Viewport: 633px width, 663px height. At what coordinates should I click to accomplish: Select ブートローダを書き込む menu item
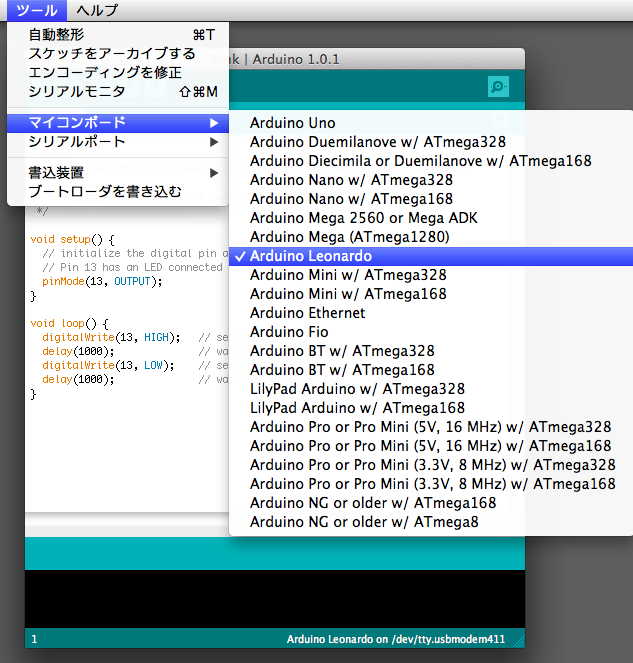click(x=118, y=192)
